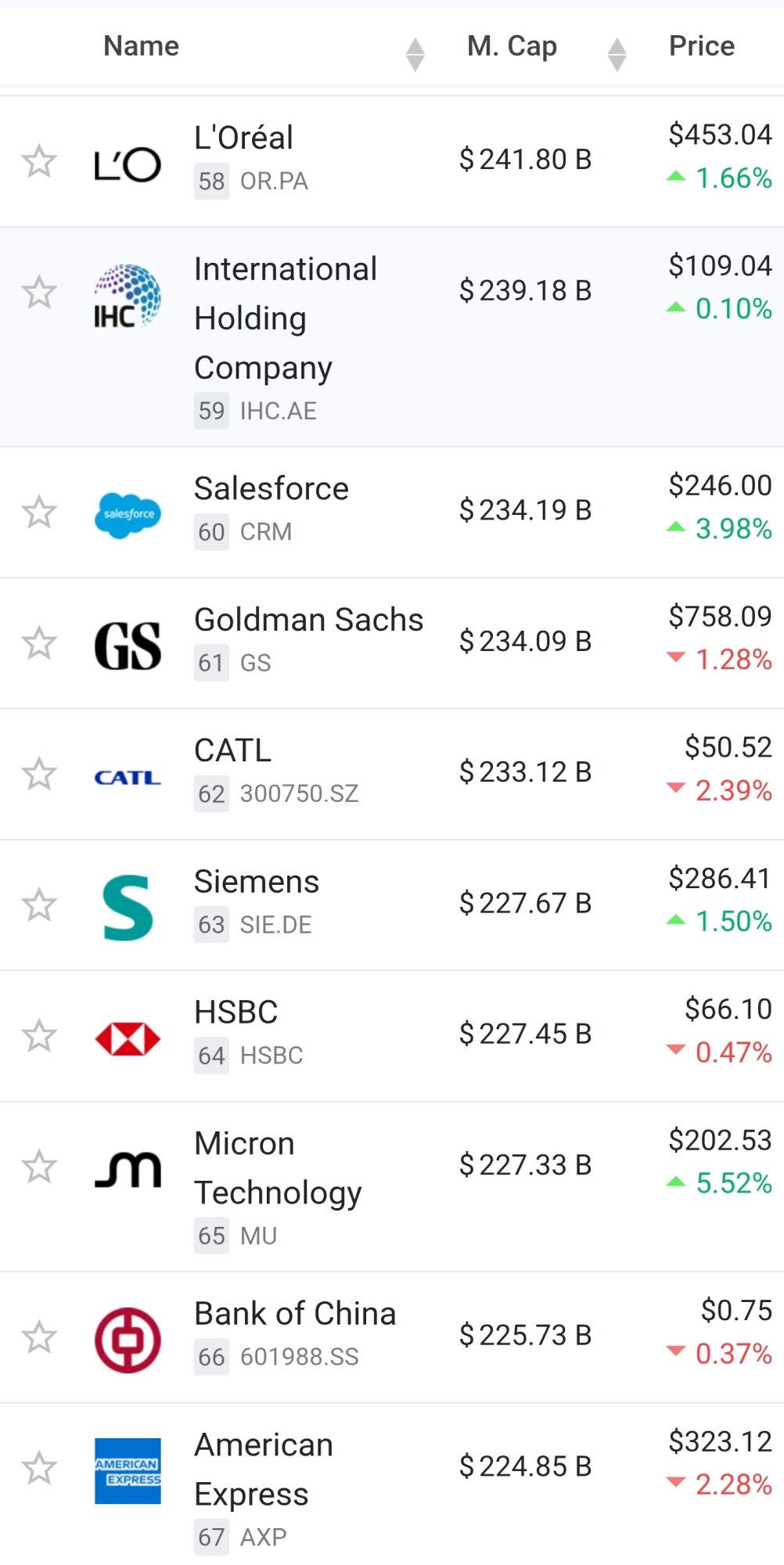
Task: Open the Goldman Sachs company link
Action: (x=308, y=620)
